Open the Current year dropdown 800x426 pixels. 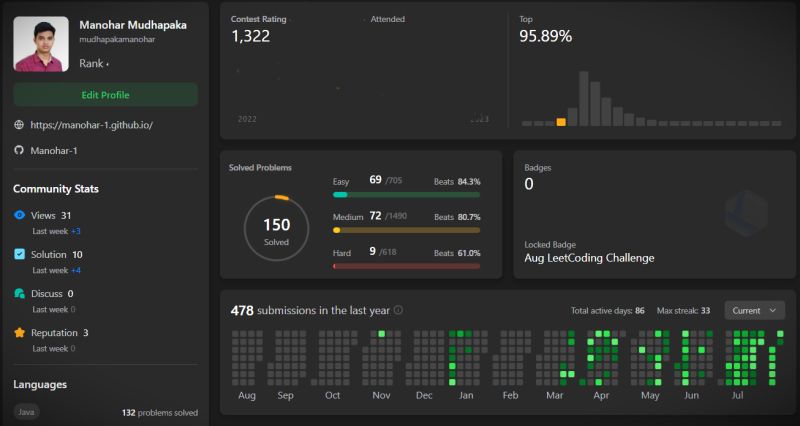click(755, 310)
